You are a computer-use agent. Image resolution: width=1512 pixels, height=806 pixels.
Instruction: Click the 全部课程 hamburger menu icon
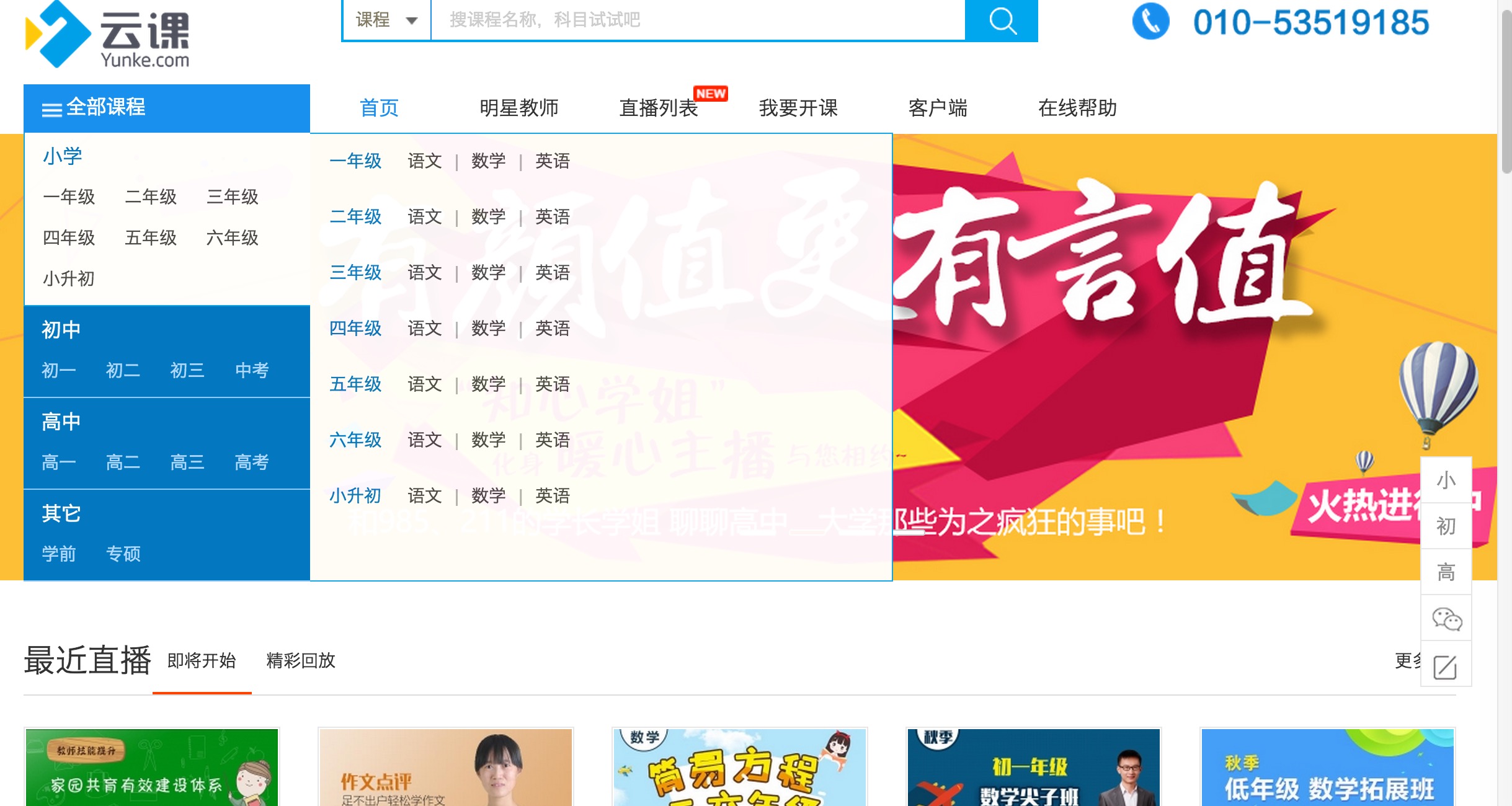tap(51, 110)
